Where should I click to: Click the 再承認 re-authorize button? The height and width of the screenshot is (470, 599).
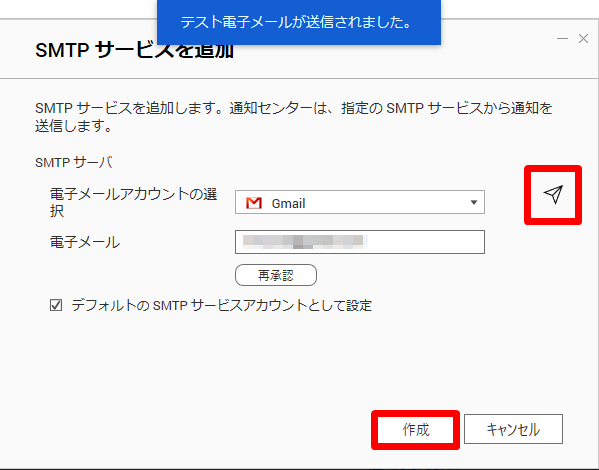pyautogui.click(x=276, y=275)
